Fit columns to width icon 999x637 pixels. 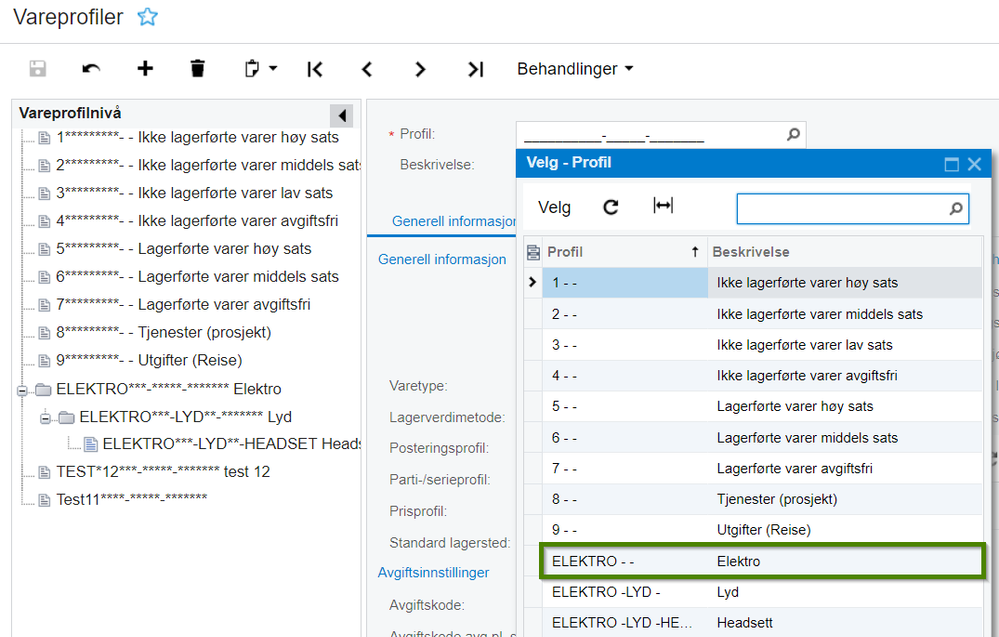coord(663,206)
